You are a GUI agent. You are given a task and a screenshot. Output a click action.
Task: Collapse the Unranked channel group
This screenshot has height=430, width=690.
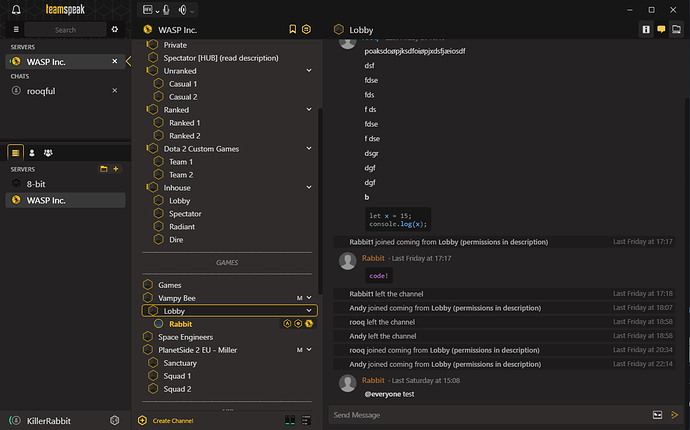pos(310,71)
